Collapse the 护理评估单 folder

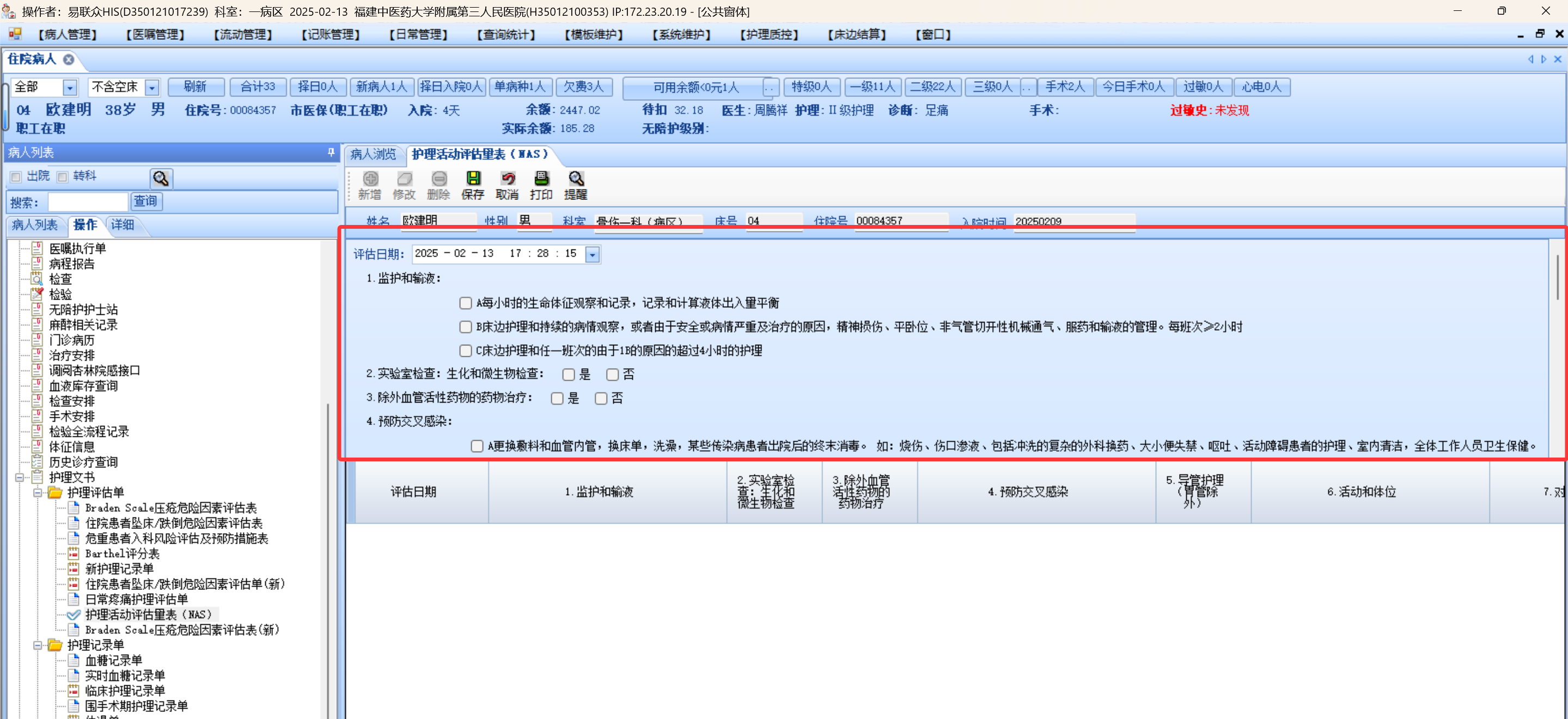point(38,492)
